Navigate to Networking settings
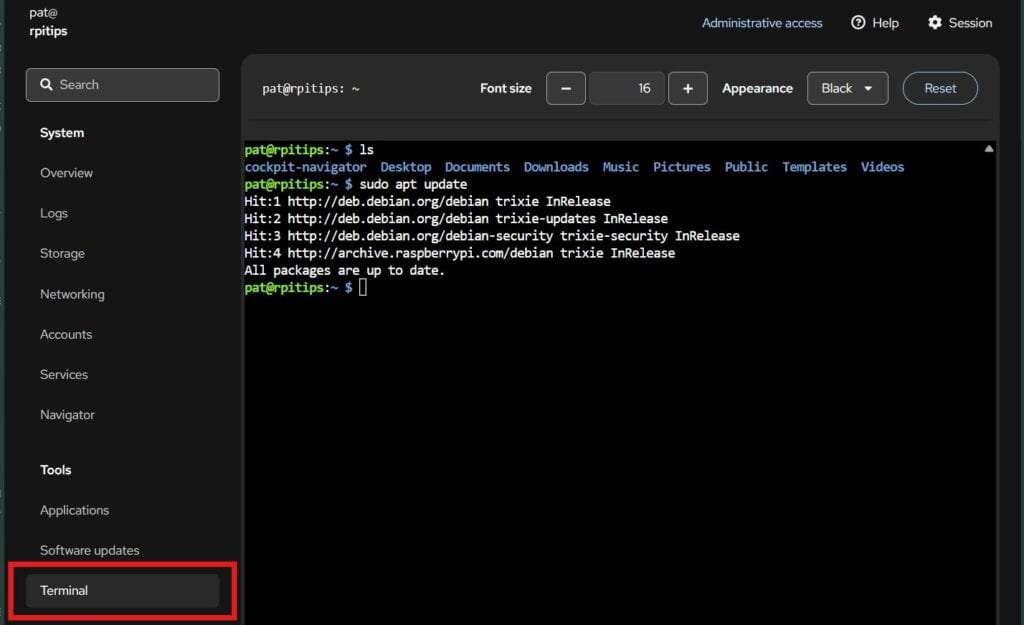Viewport: 1024px width, 625px height. pos(72,294)
